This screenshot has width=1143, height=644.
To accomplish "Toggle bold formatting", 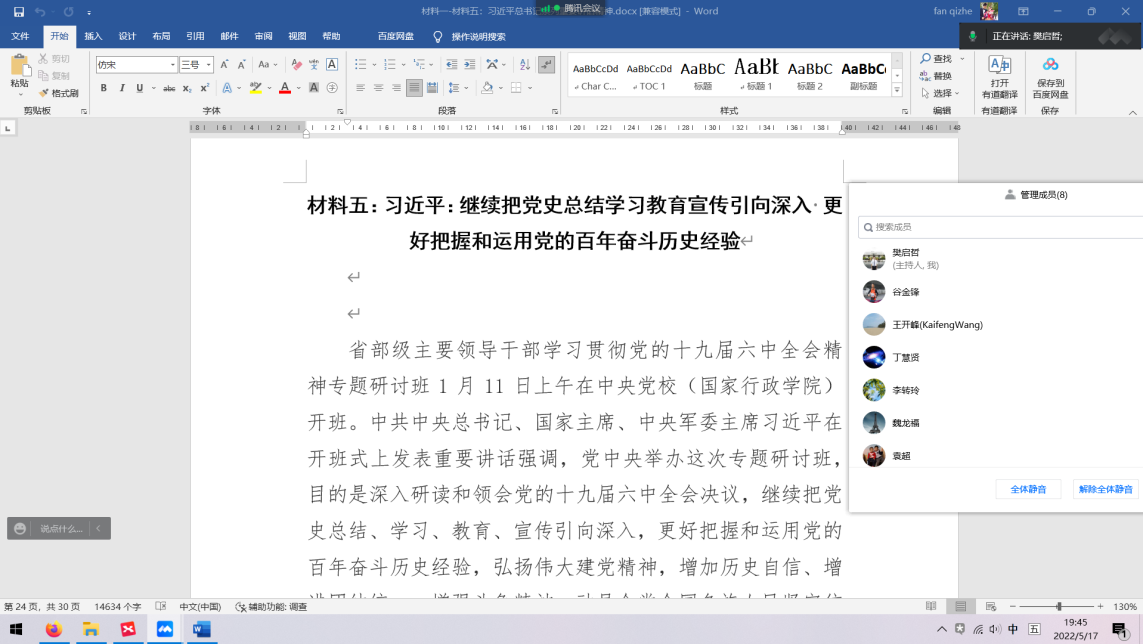I will coord(104,88).
